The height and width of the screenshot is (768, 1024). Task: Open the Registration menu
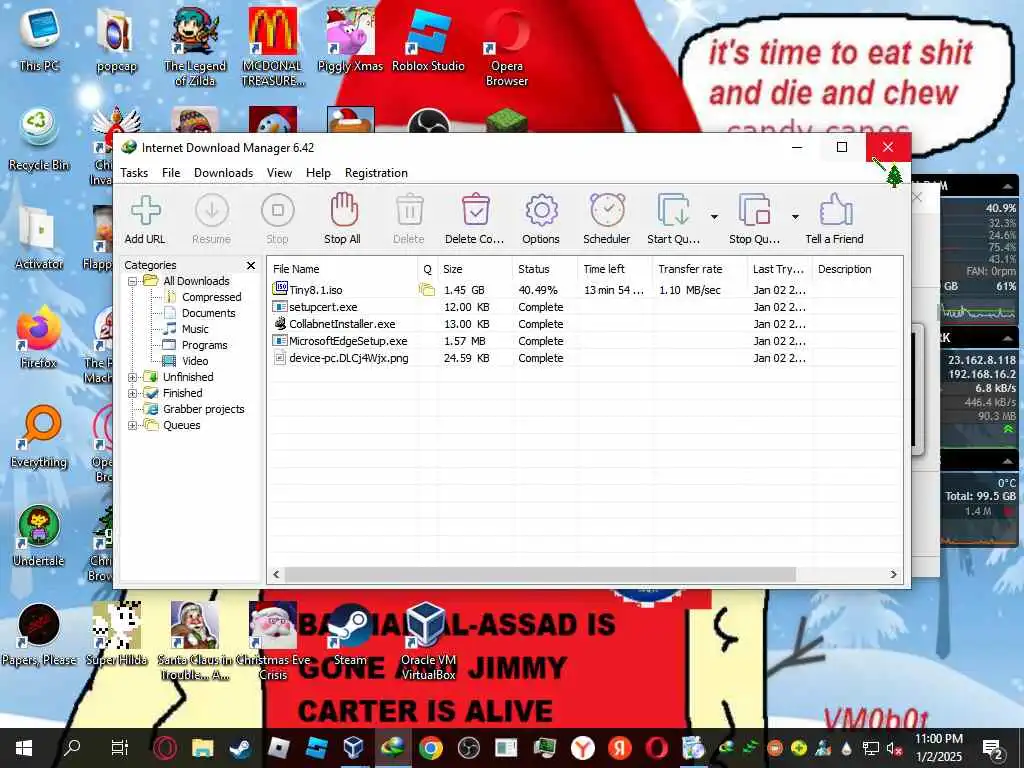pyautogui.click(x=376, y=173)
